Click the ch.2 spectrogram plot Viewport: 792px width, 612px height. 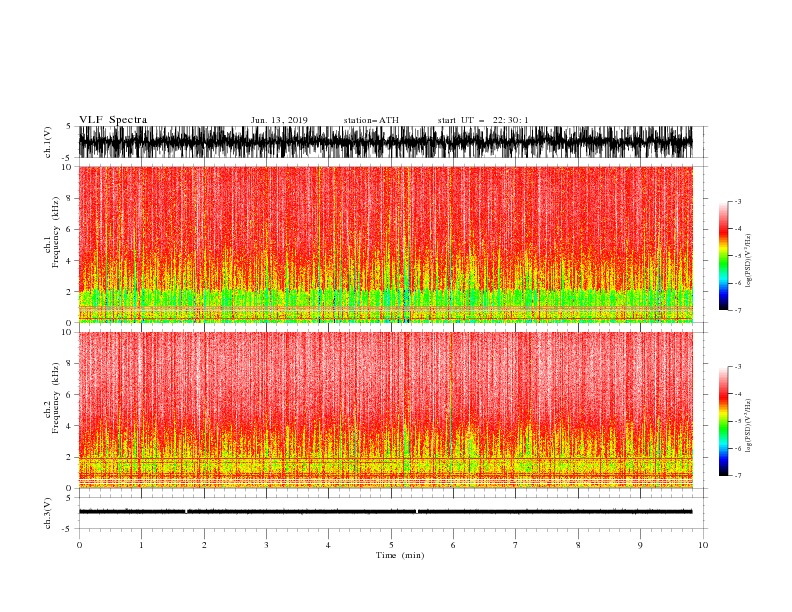385,410
